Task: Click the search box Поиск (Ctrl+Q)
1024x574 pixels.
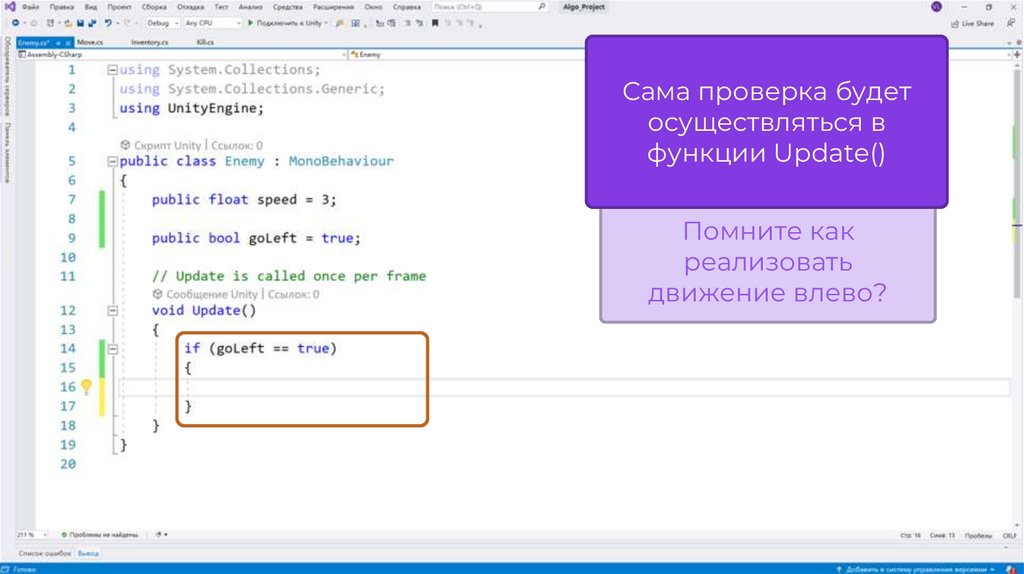Action: click(x=489, y=7)
